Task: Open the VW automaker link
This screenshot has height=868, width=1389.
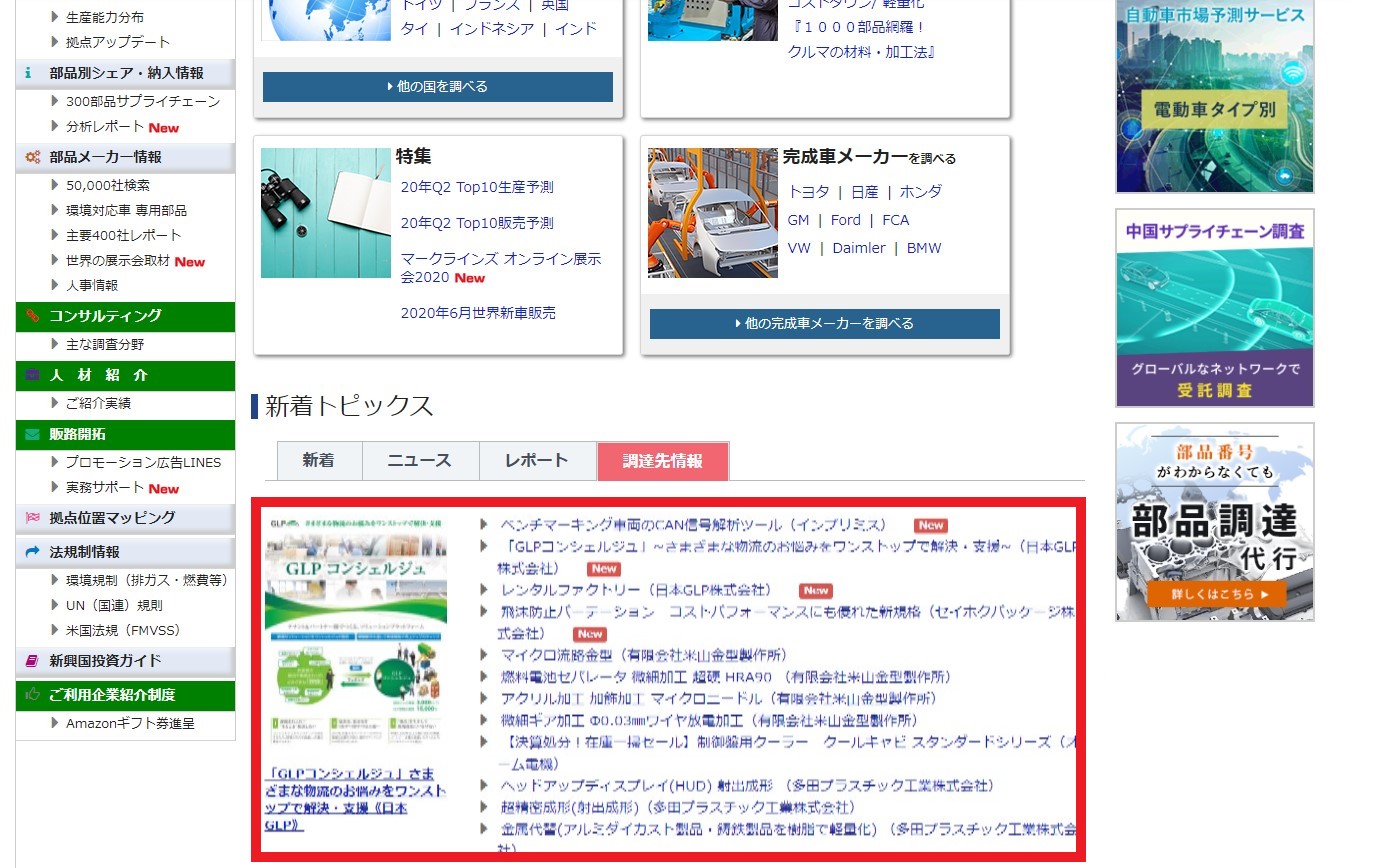Action: 799,248
